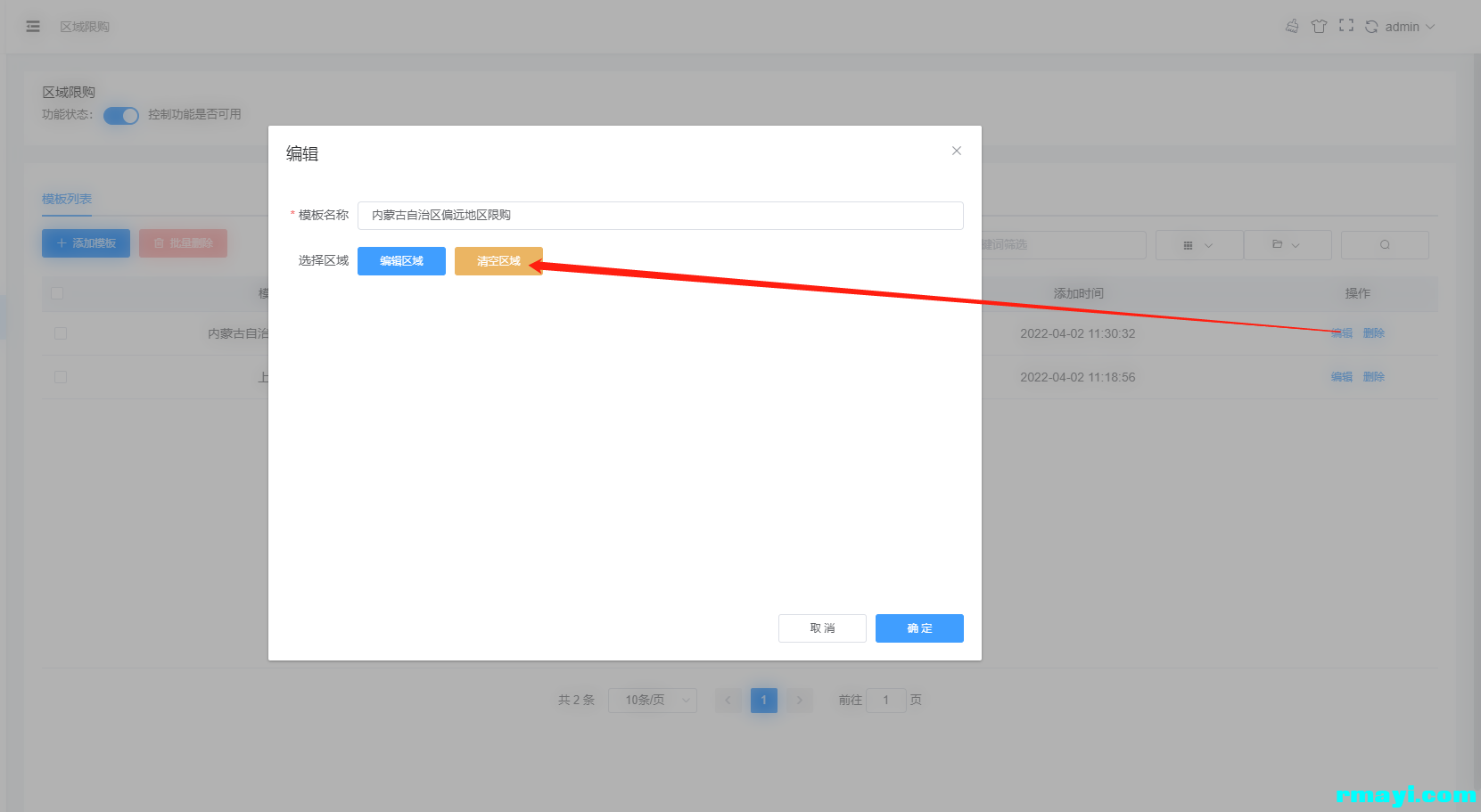Click the sidebar collapse hamburger icon
Viewport: 1481px width, 812px height.
[x=33, y=27]
